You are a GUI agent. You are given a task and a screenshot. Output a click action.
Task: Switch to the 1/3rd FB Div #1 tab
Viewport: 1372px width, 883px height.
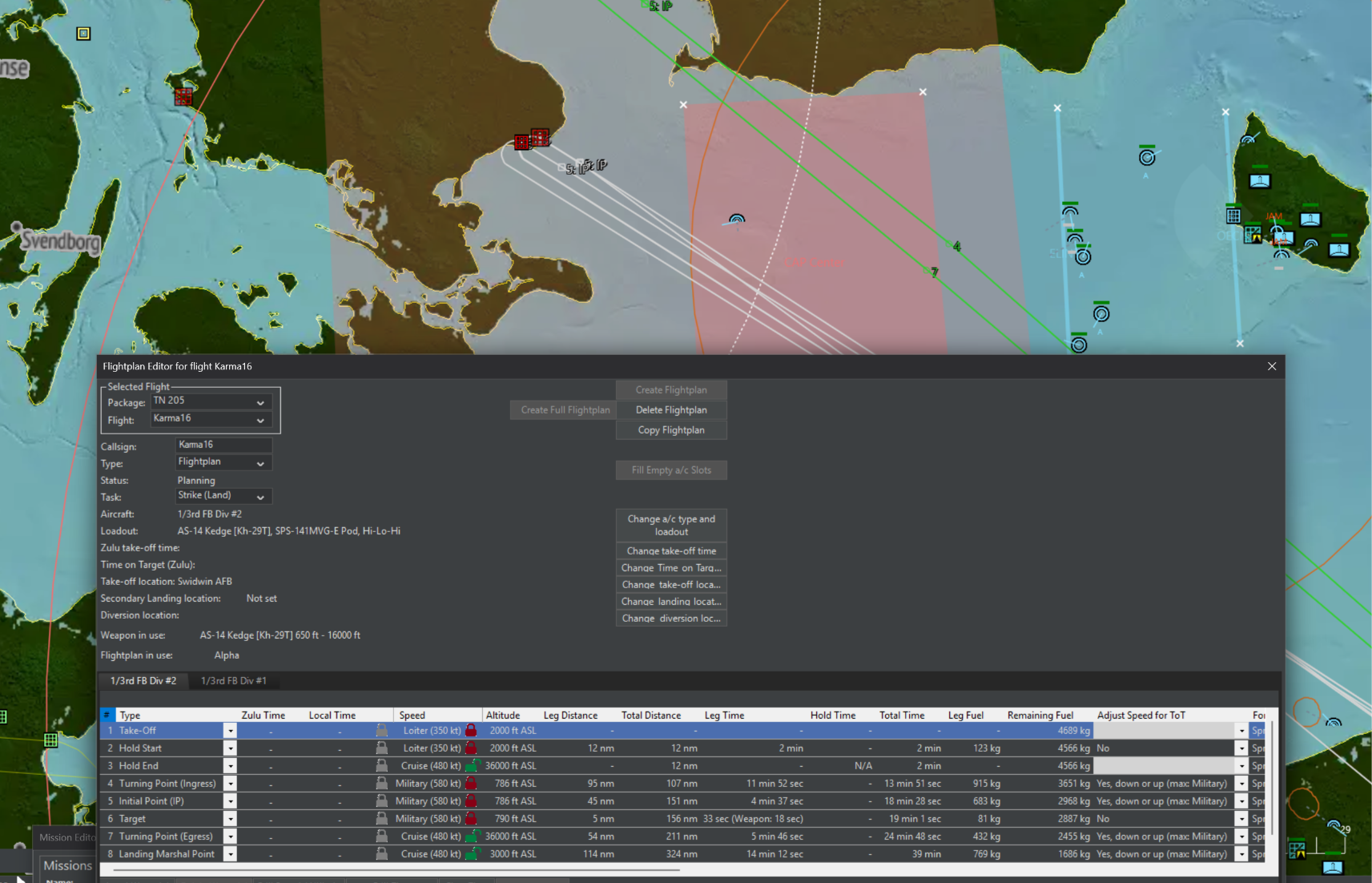coord(233,680)
